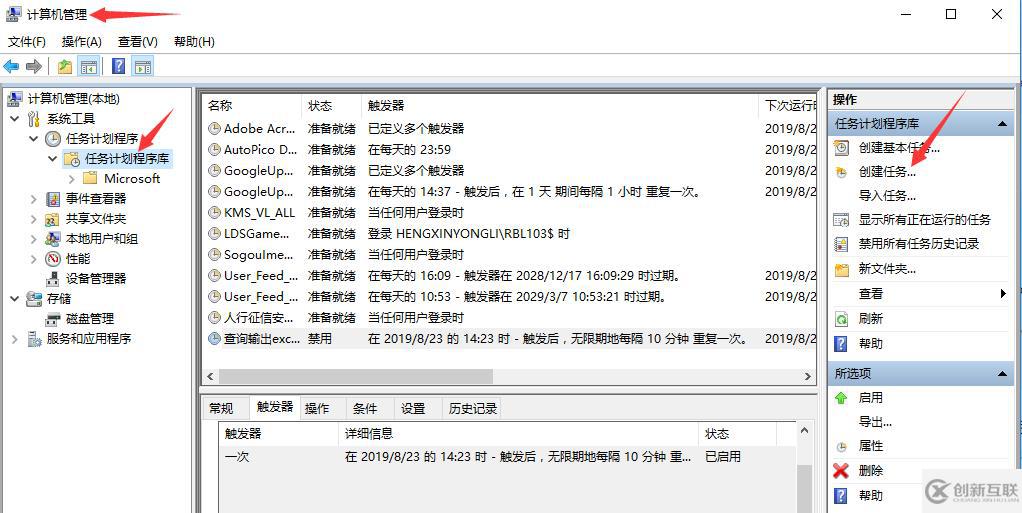Expand the 共享文件夹 node arrow
This screenshot has width=1022, height=513.
[x=34, y=219]
